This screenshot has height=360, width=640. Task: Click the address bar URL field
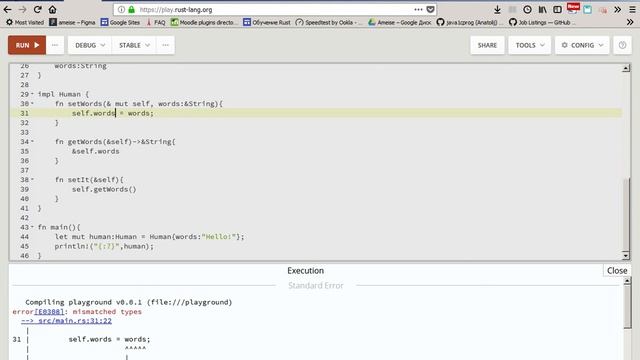click(x=276, y=9)
